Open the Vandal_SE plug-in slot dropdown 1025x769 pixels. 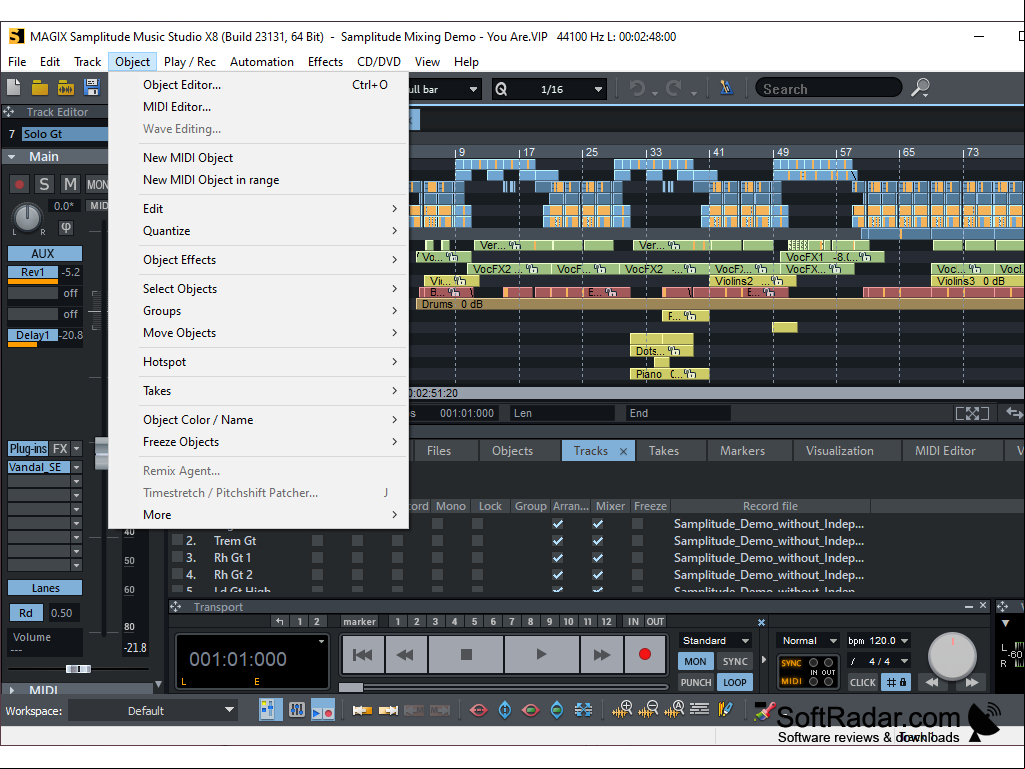[76, 467]
